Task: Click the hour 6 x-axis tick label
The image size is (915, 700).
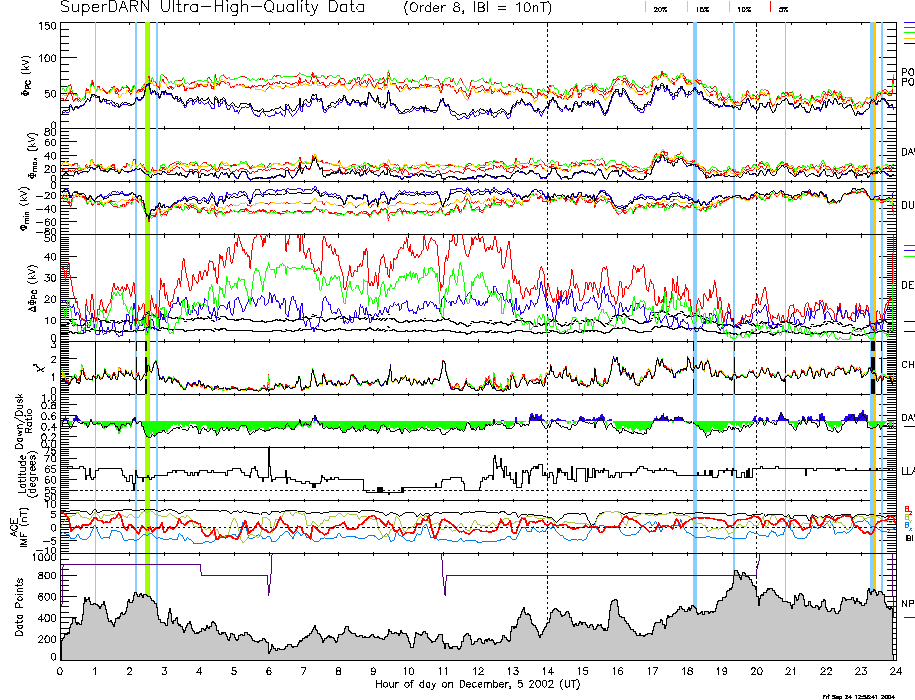Action: [269, 671]
